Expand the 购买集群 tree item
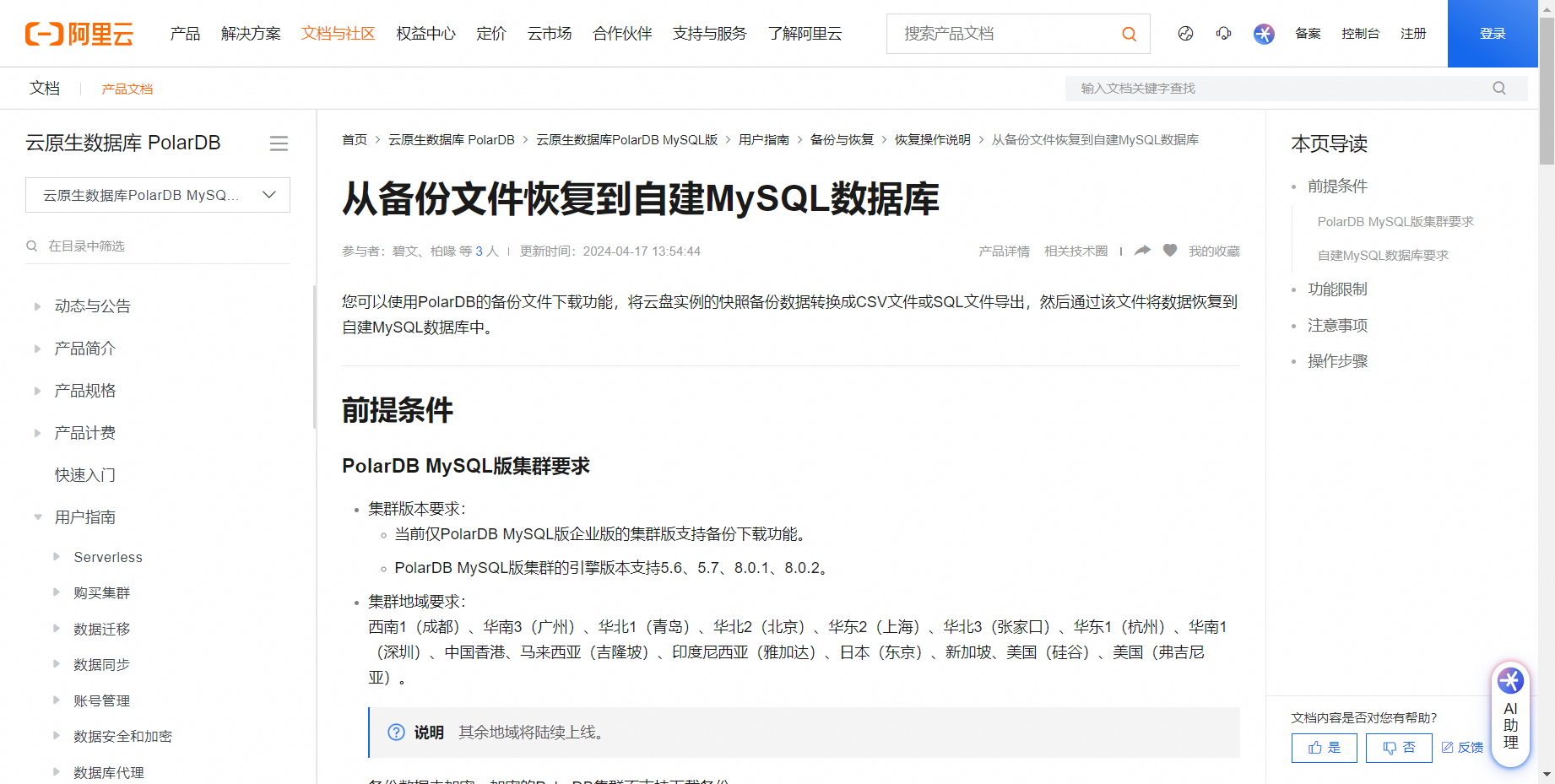 click(57, 592)
